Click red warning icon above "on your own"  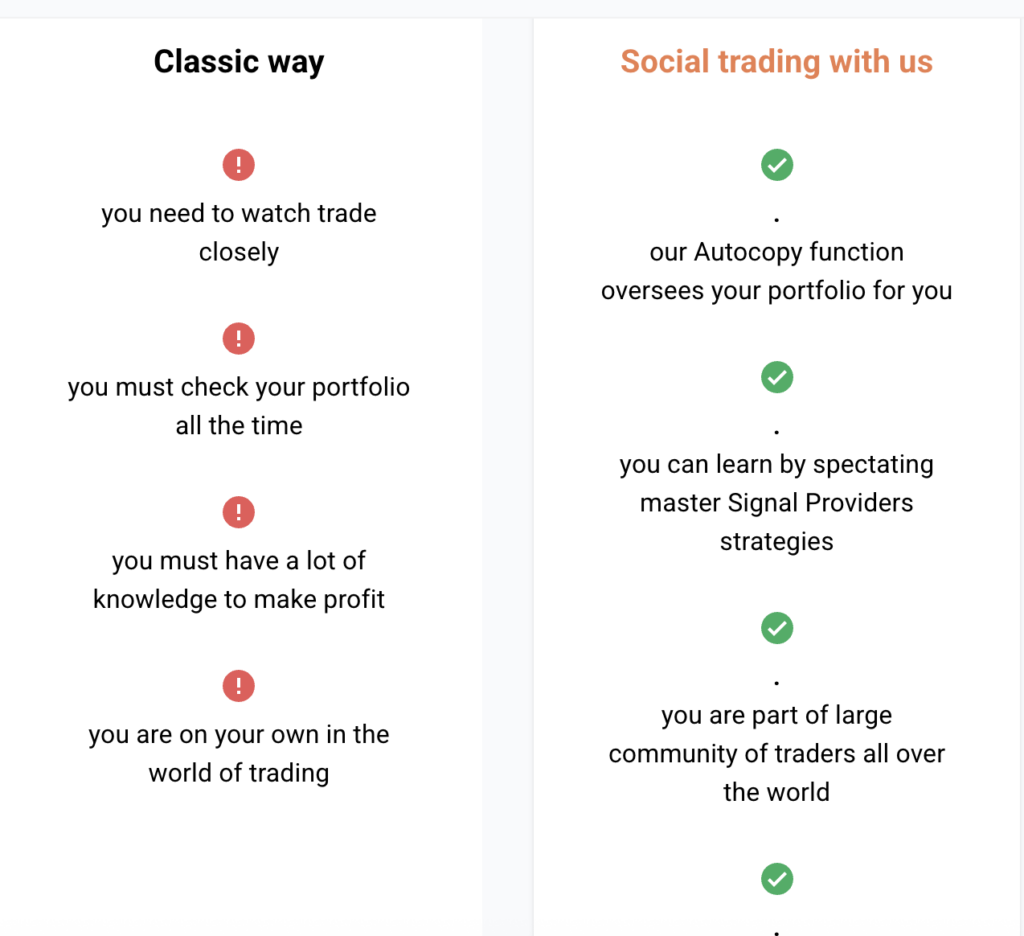pyautogui.click(x=239, y=686)
